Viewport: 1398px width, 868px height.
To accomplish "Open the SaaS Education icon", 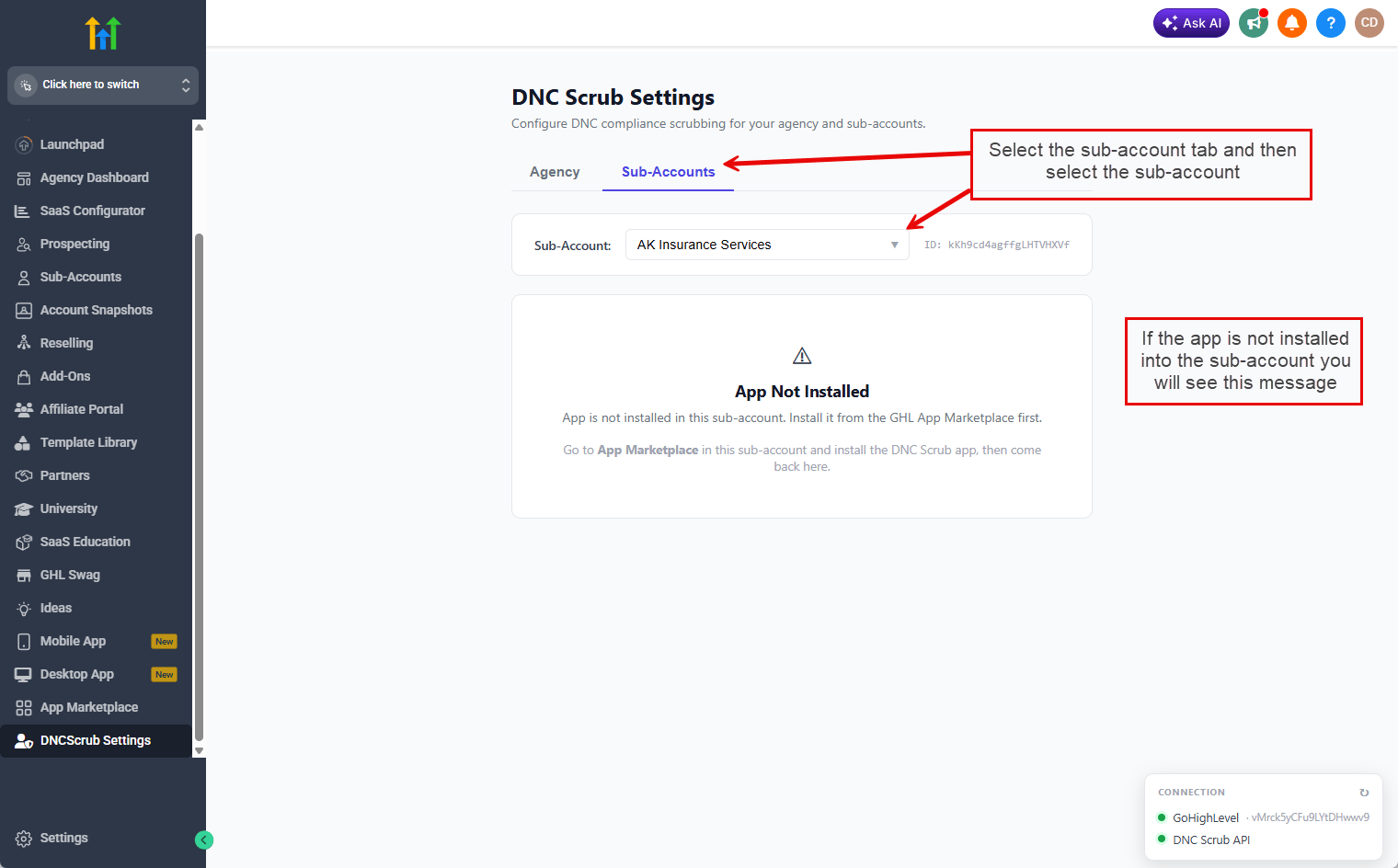I will (24, 542).
